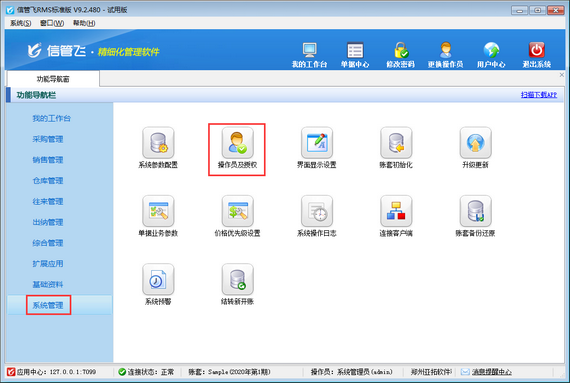Open 单据业务参数 settings icon
Viewport: 570px width, 383px height.
point(158,211)
